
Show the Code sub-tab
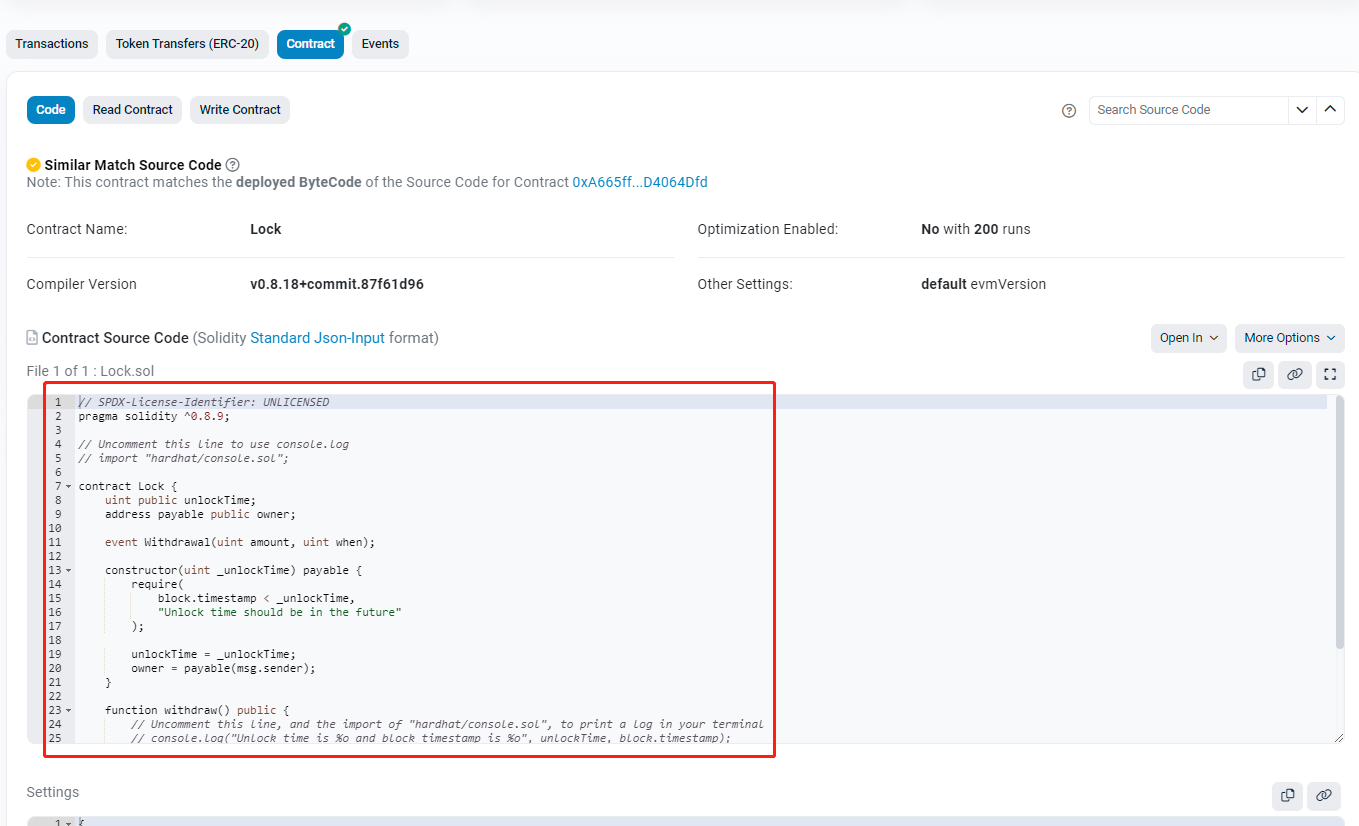(51, 110)
